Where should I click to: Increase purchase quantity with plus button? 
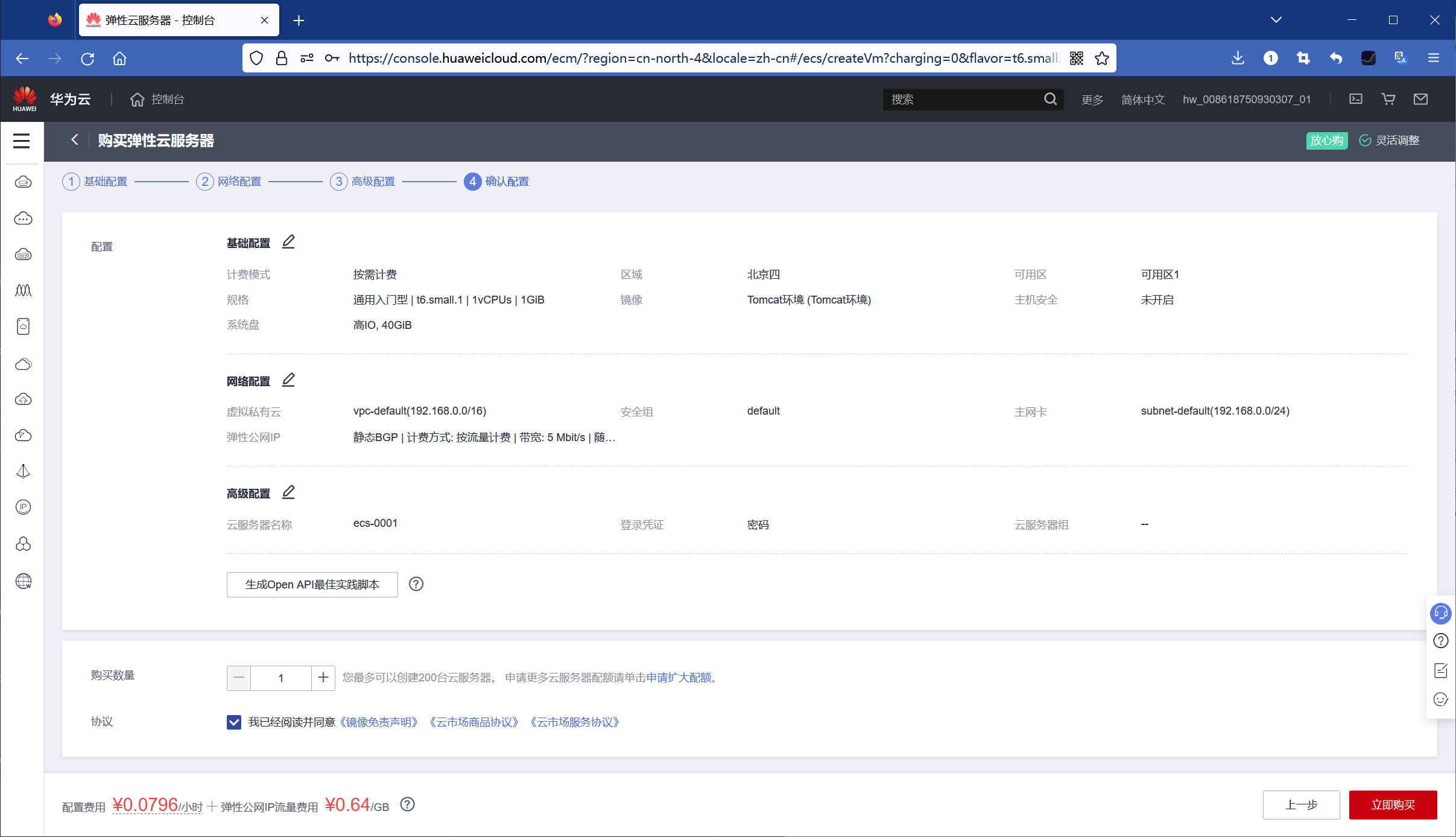[x=323, y=678]
